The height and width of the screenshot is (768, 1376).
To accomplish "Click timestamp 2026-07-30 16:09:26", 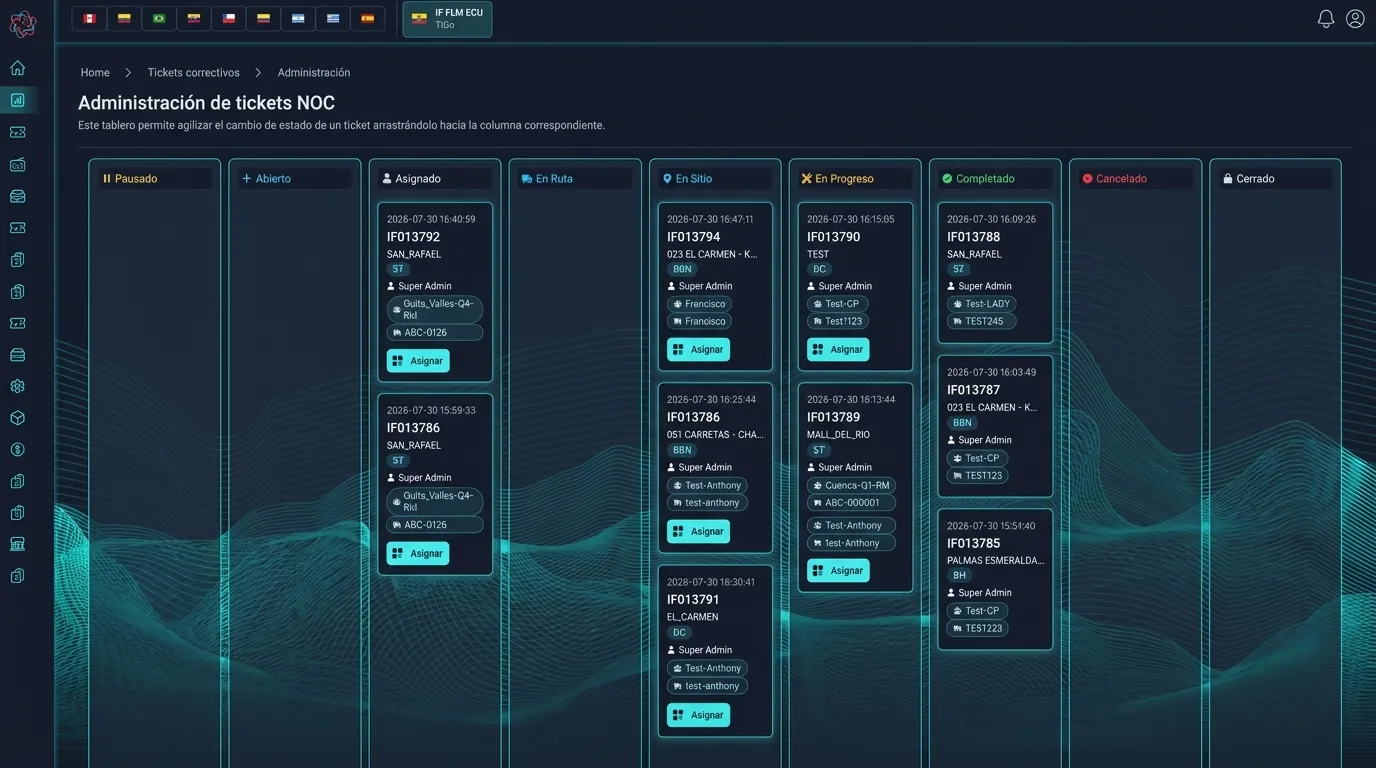I will pos(991,219).
